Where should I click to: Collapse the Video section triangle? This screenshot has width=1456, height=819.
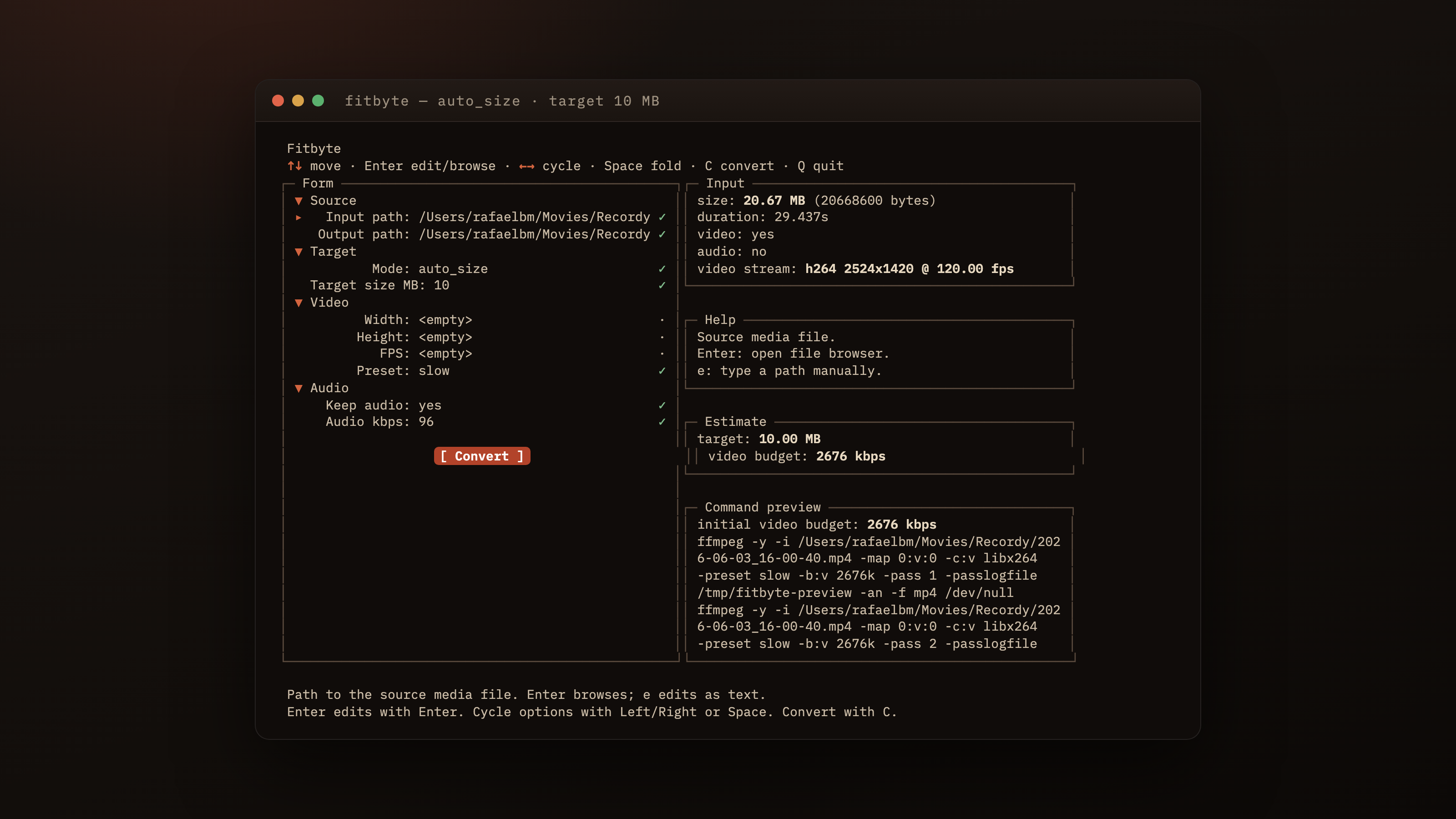pyautogui.click(x=298, y=303)
